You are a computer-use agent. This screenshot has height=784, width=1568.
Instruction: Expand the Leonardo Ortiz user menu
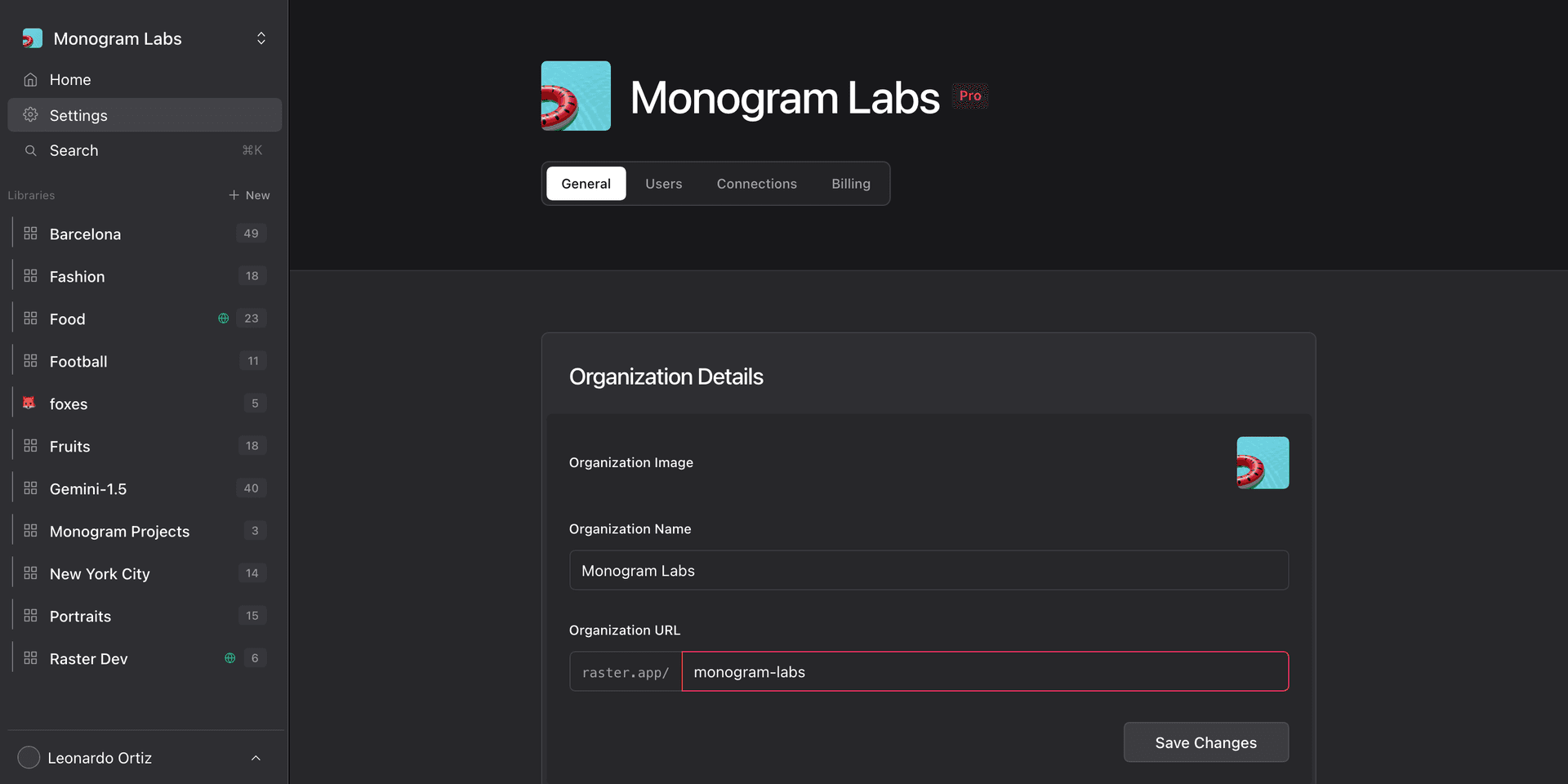256,758
